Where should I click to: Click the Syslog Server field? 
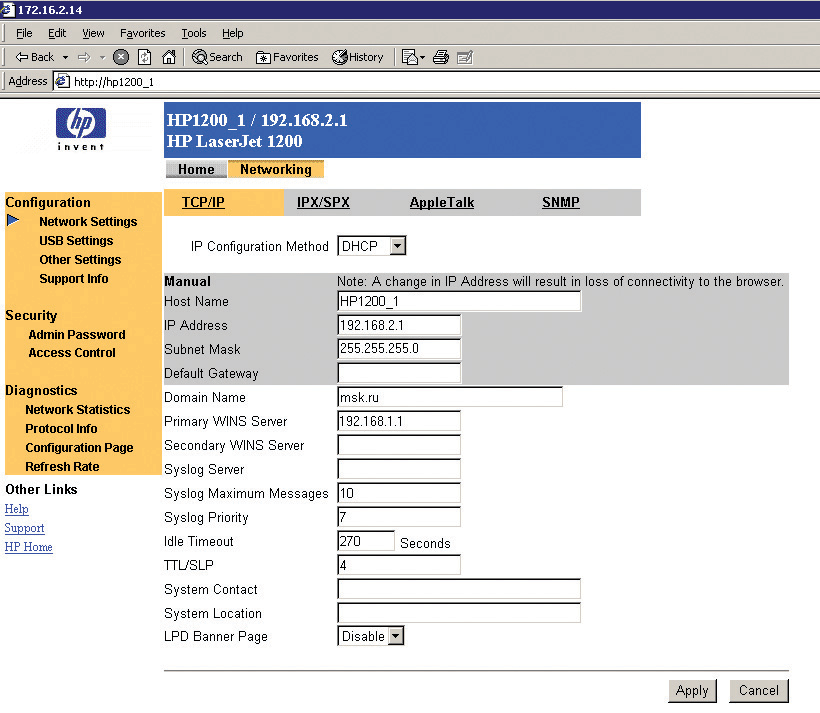tap(399, 469)
